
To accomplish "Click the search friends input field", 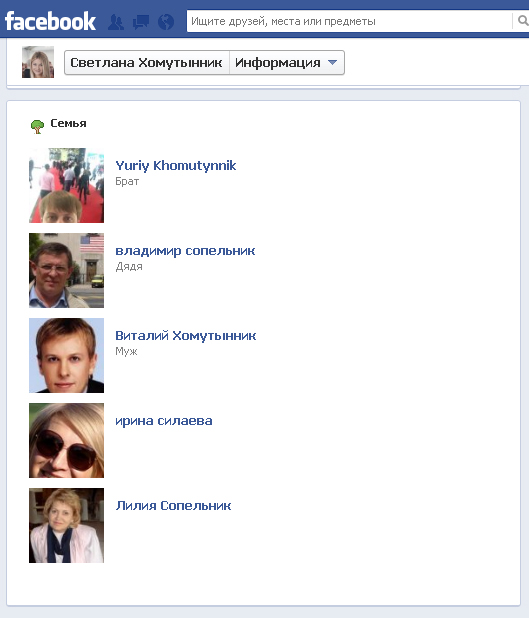I will (x=349, y=21).
